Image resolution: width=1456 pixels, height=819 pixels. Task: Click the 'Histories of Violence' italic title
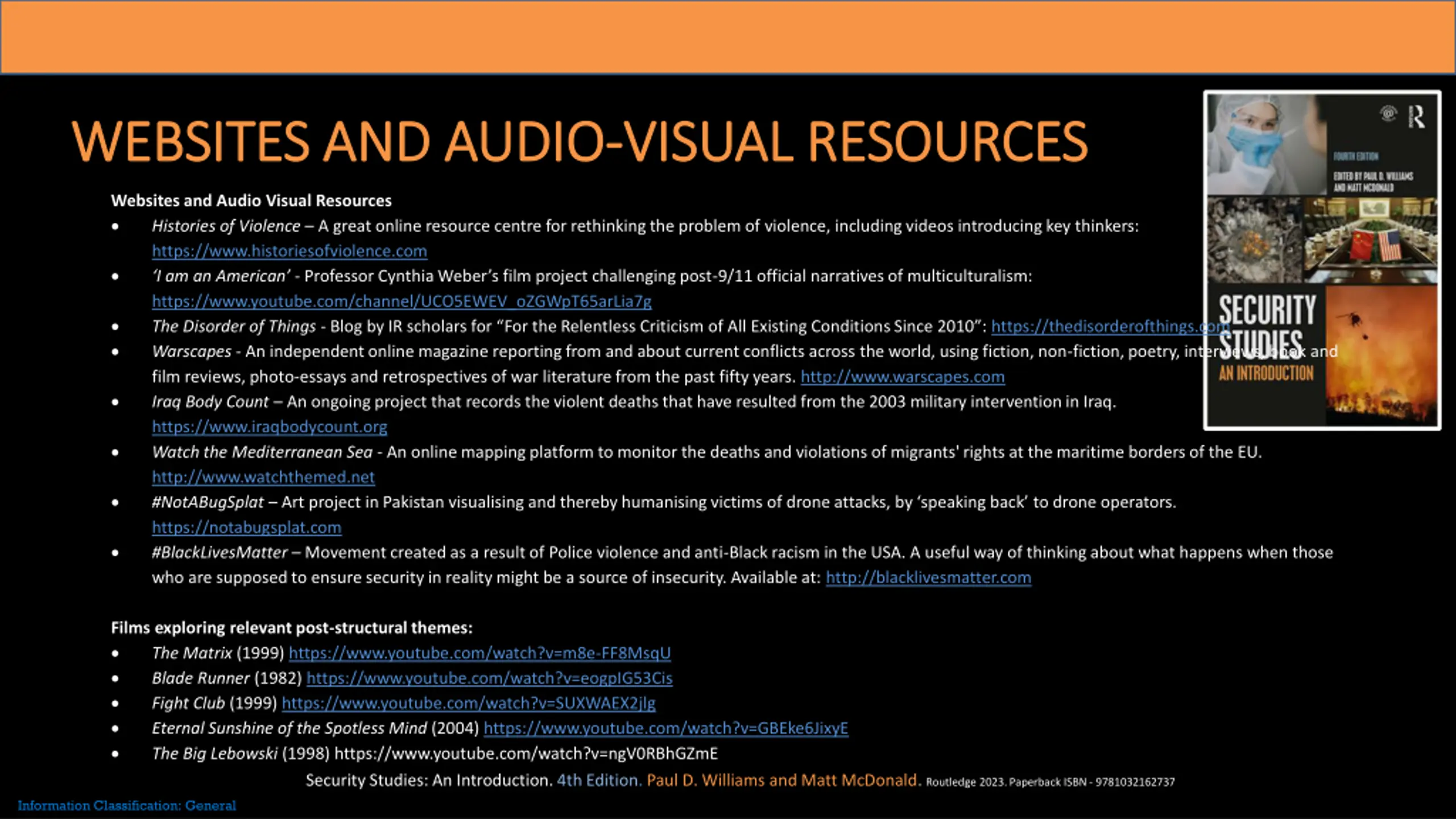[226, 226]
